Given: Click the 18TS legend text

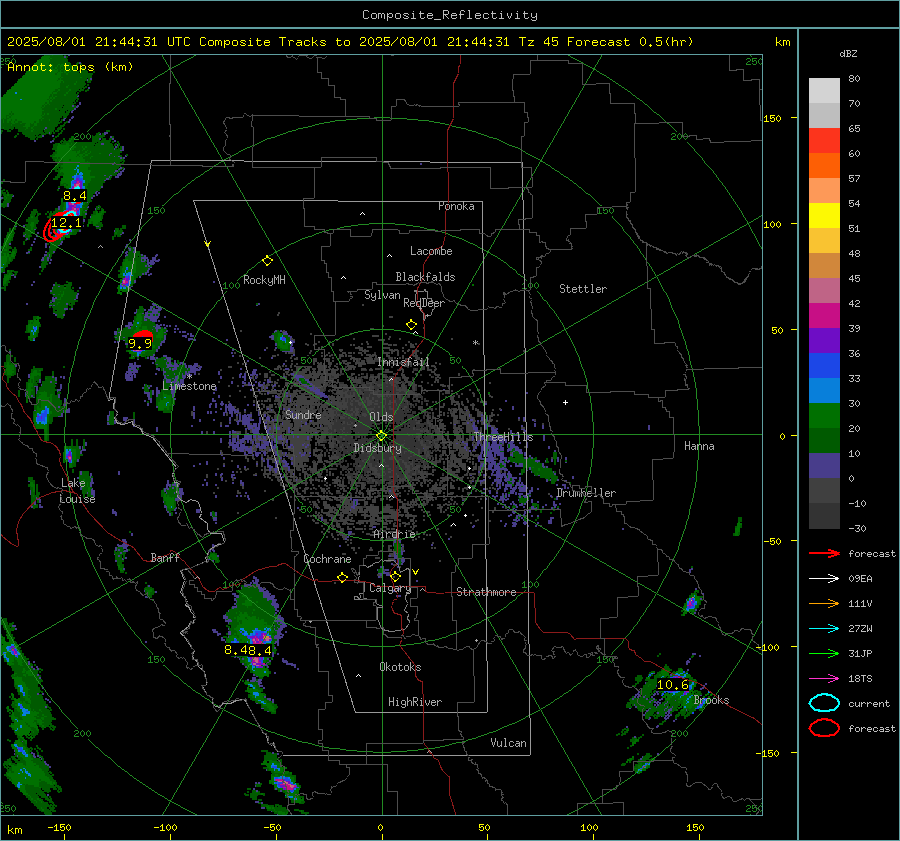Looking at the screenshot, I should point(860,679).
